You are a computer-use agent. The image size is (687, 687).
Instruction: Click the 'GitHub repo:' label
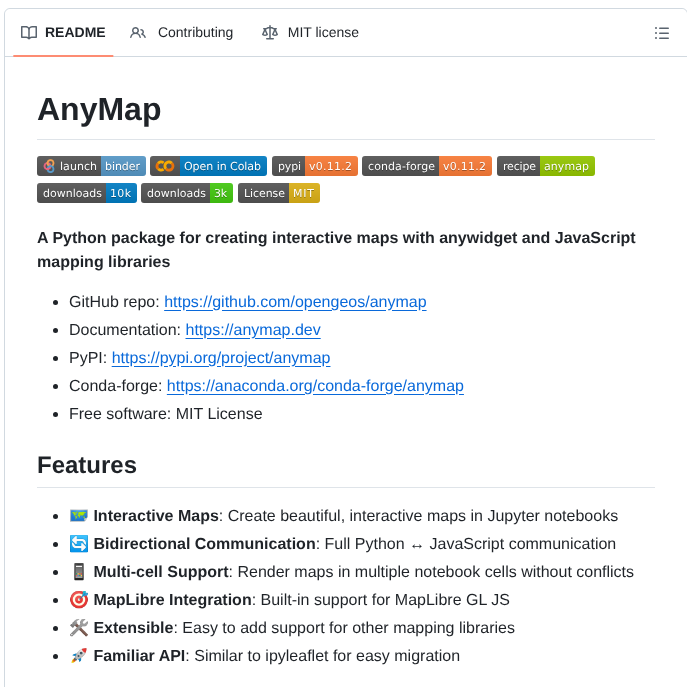click(x=114, y=302)
